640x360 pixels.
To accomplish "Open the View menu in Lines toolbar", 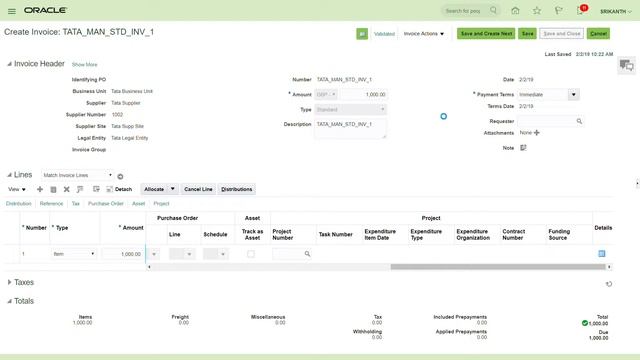I will click(17, 189).
